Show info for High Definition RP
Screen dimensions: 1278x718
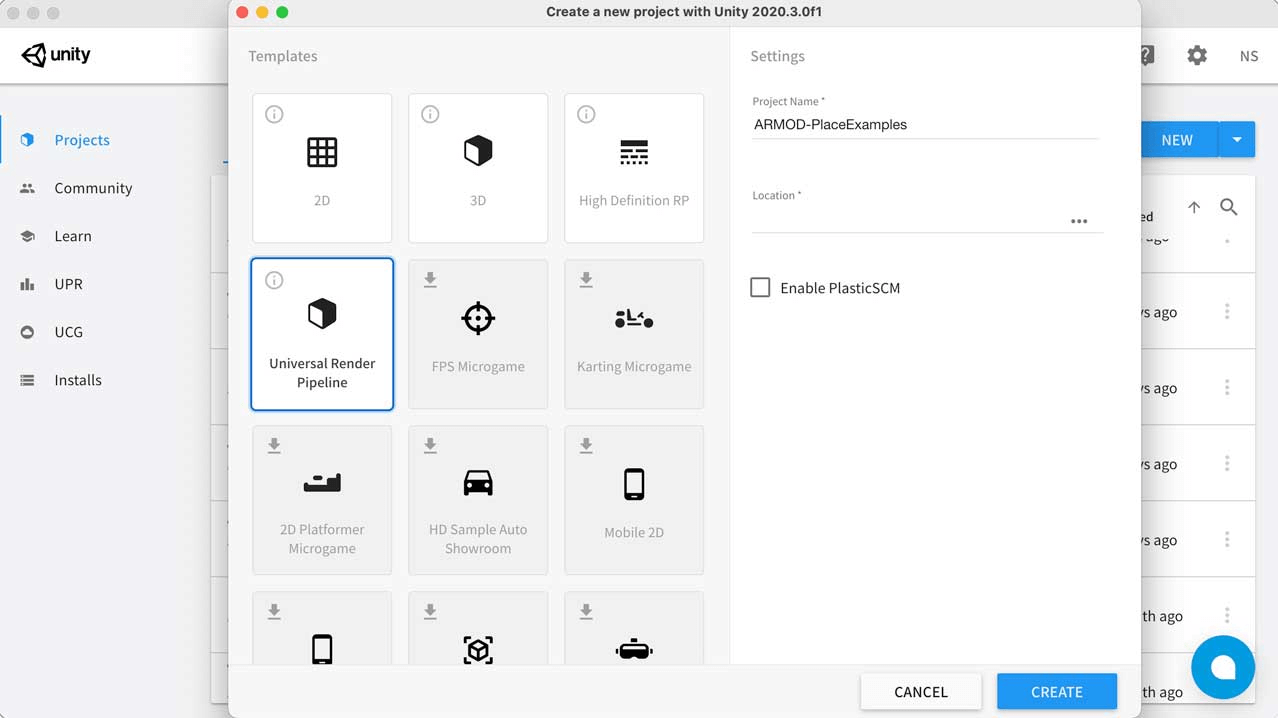(586, 114)
